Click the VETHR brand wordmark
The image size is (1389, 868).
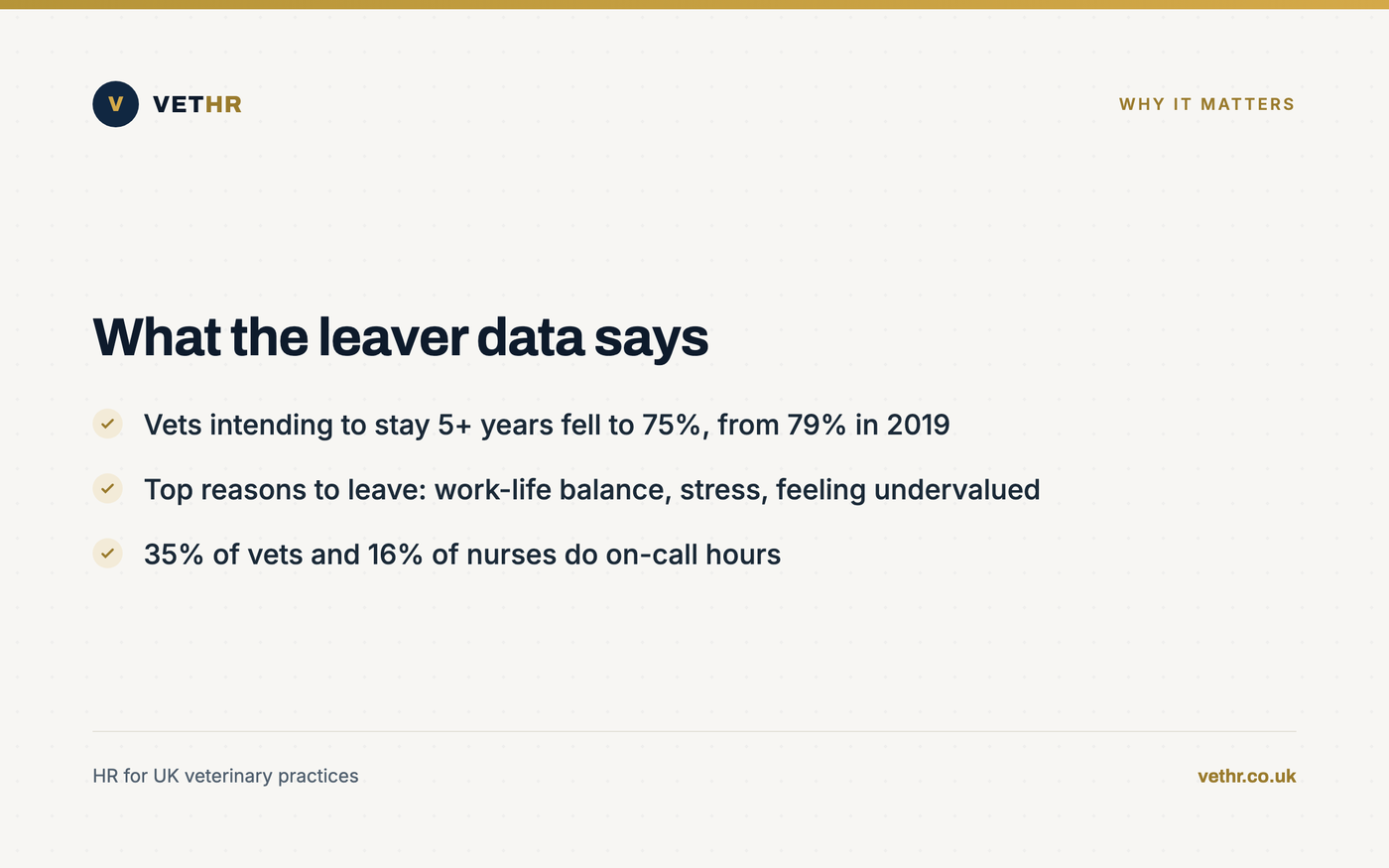[197, 104]
